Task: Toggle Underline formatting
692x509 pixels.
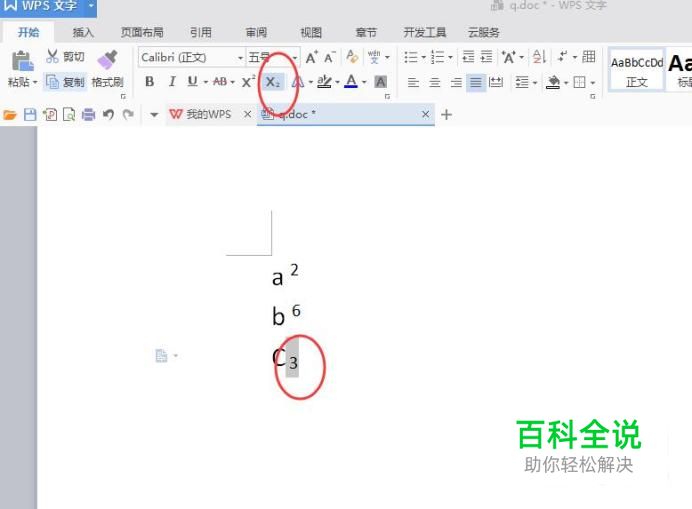Action: click(192, 81)
